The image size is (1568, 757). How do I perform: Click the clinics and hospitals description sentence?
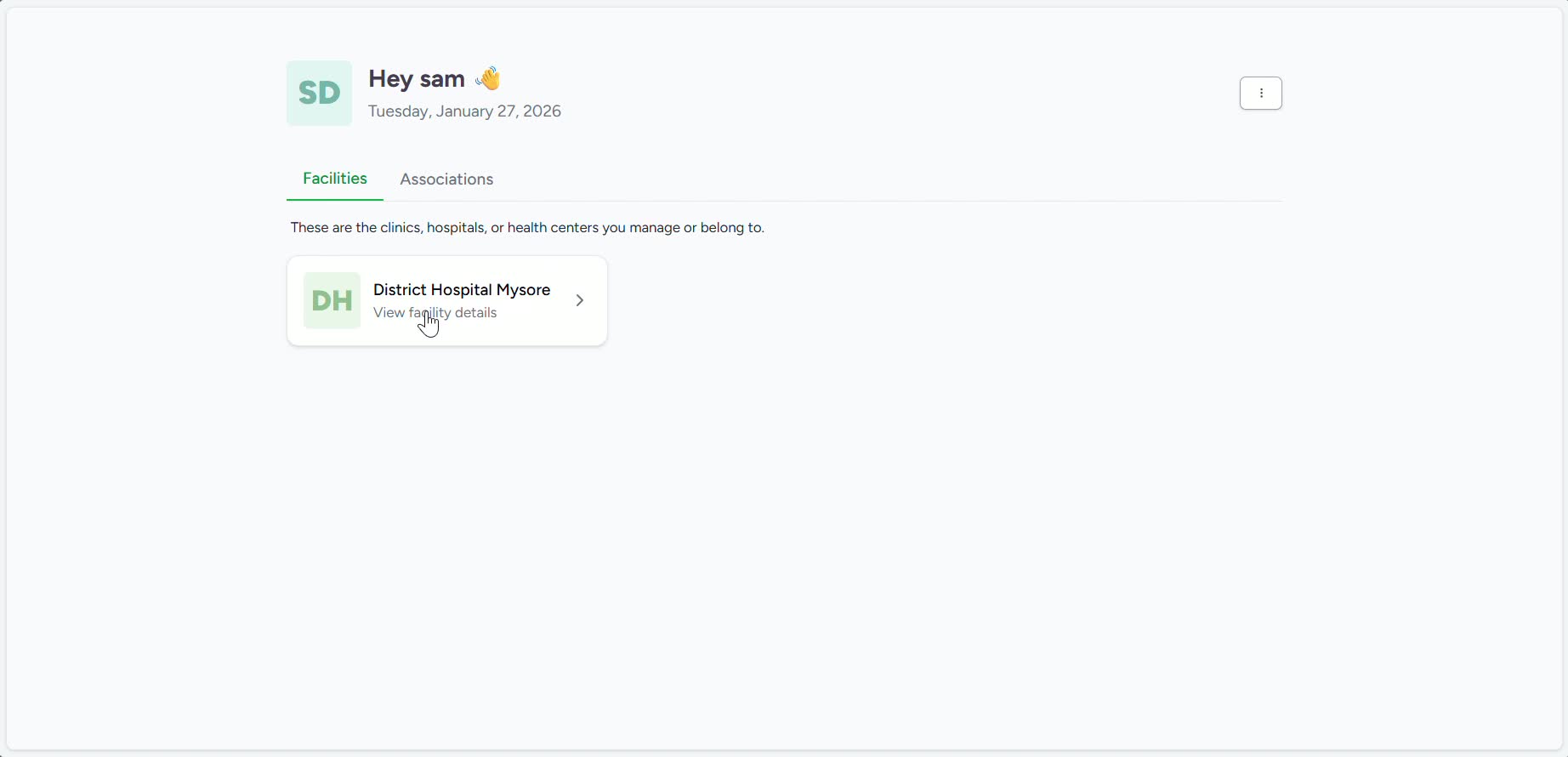tap(527, 228)
